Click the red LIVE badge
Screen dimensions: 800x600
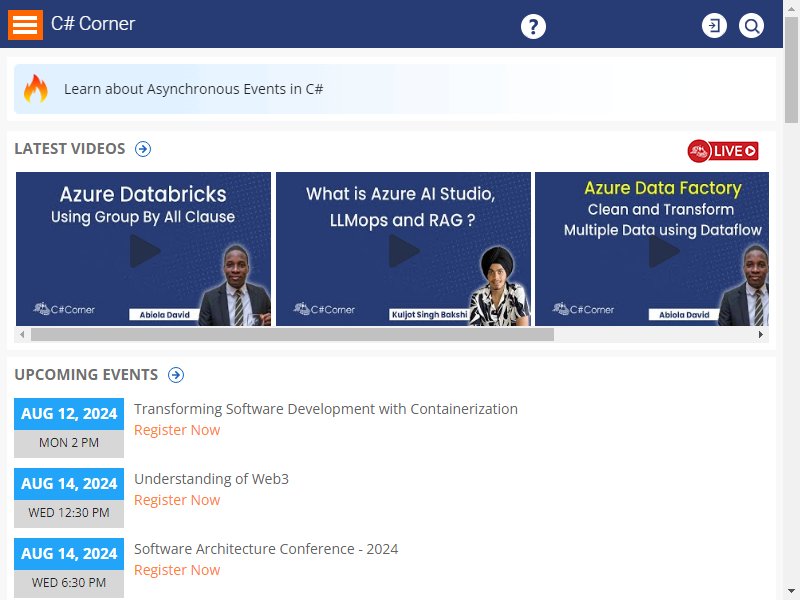point(723,151)
